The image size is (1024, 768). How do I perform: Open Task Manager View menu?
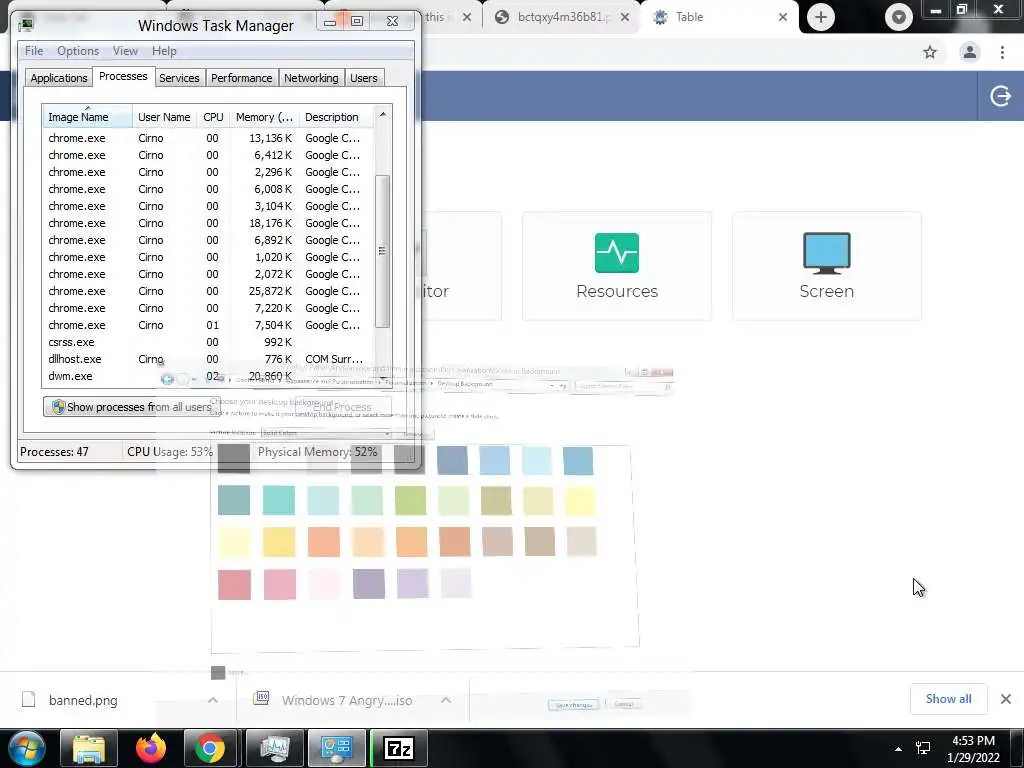(125, 51)
